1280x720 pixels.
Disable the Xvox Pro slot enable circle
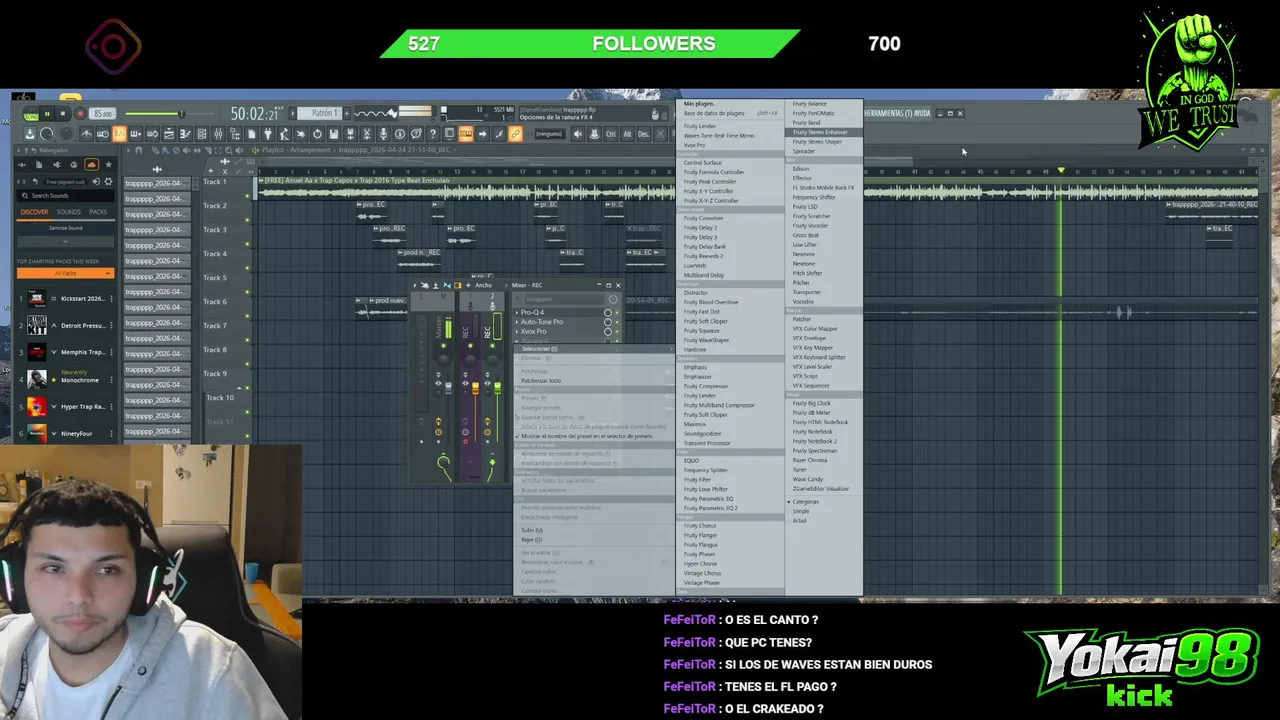pyautogui.click(x=608, y=331)
